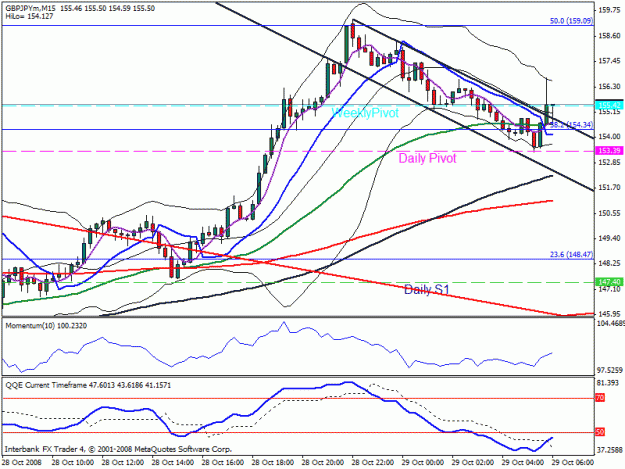Click the 145.95 price scale value

(609, 314)
